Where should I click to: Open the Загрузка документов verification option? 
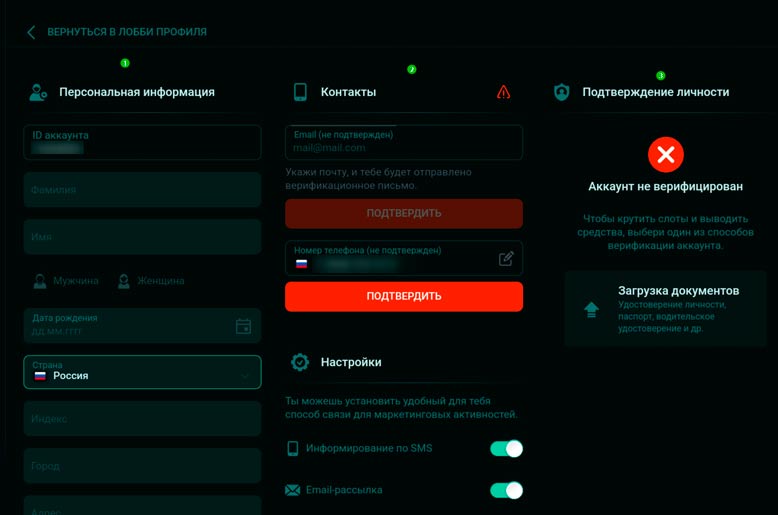(665, 308)
